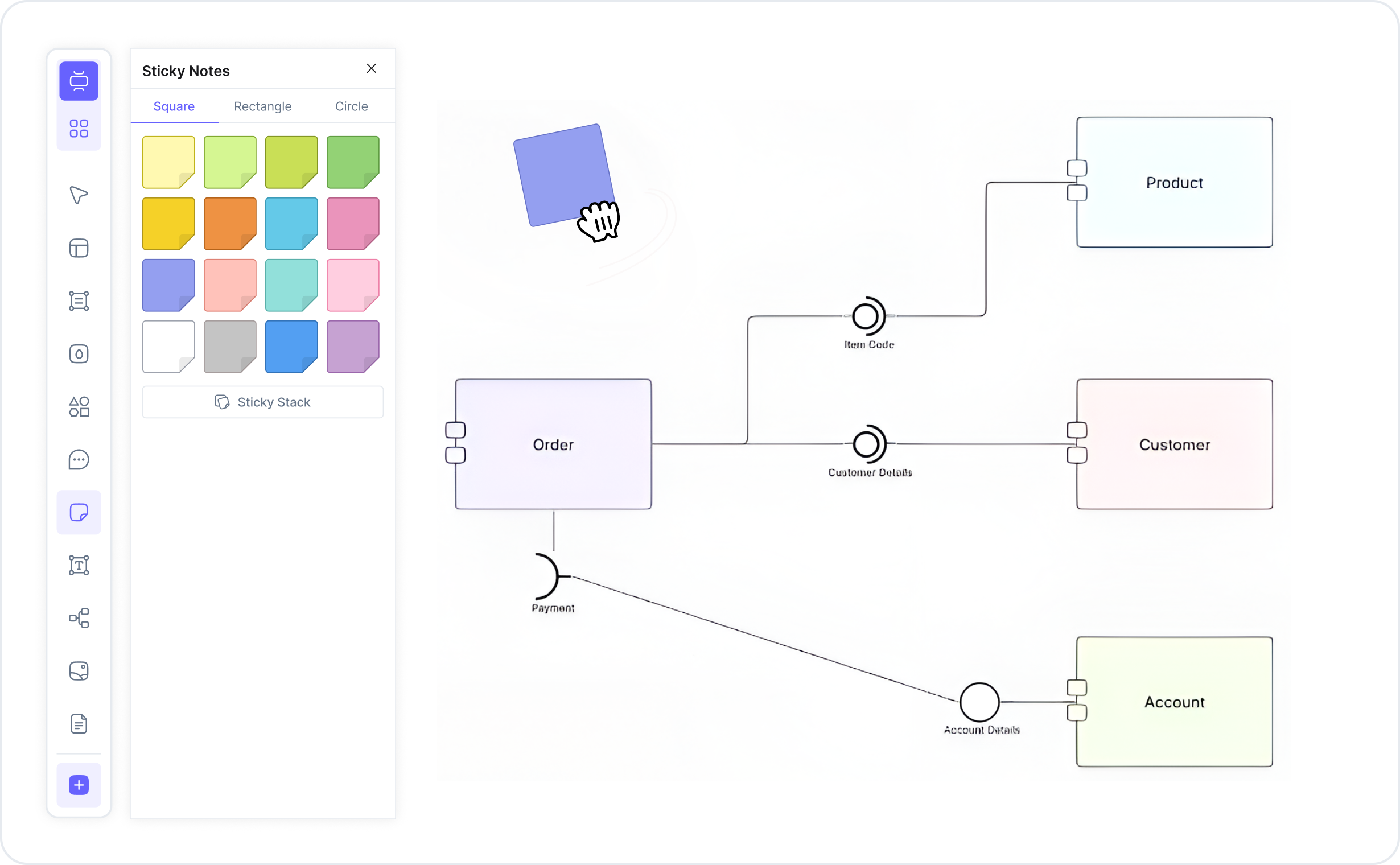Open the mind map diagram tool
This screenshot has width=1400, height=865.
tap(79, 618)
